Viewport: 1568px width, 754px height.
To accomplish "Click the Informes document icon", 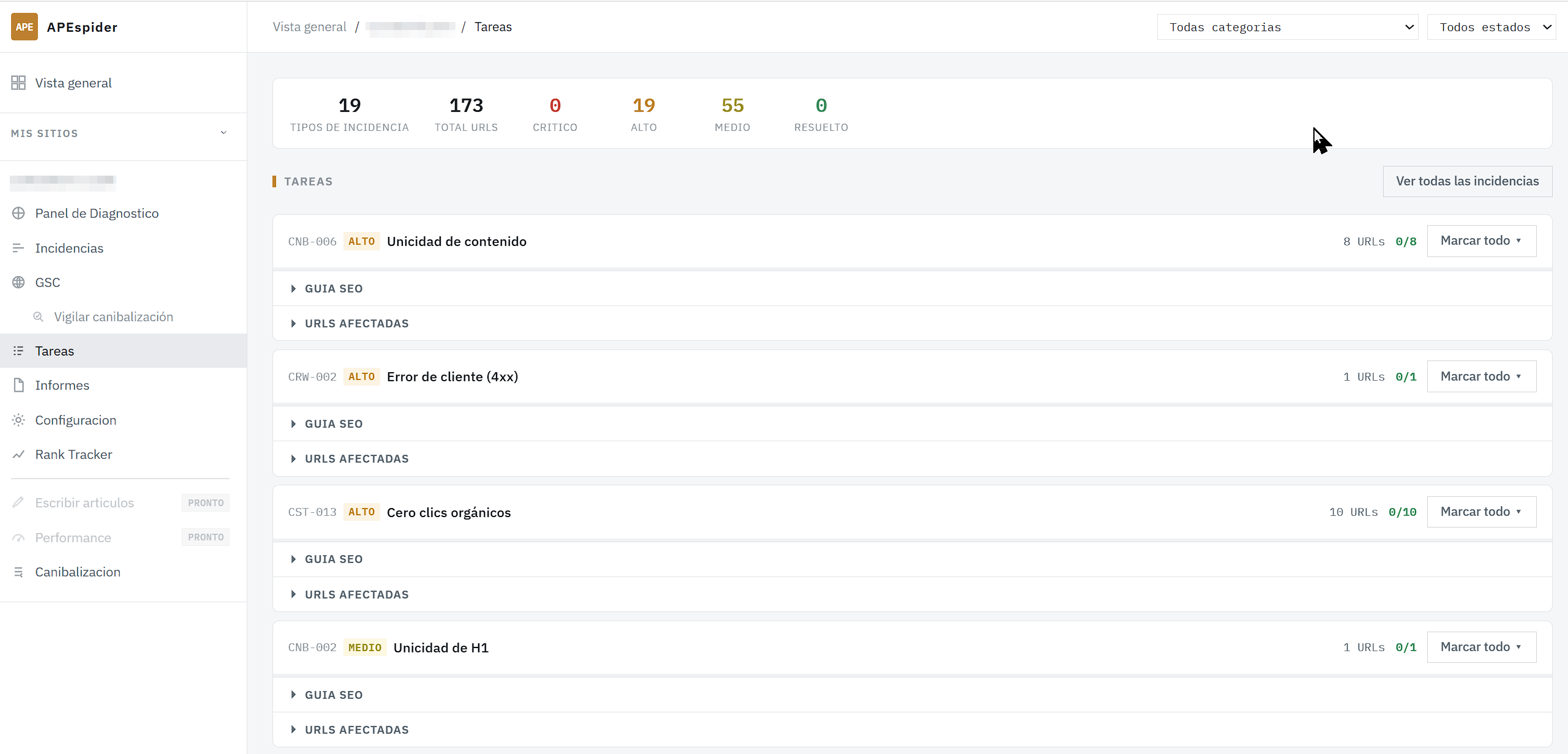I will pos(18,385).
